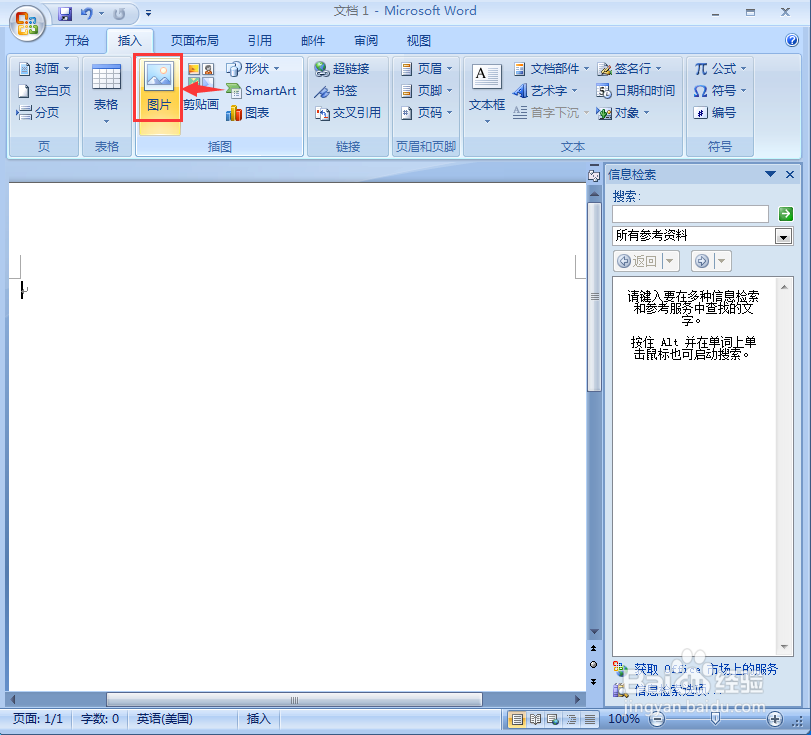Open the 页眉 header dropdown
Screen dimensions: 811x735
[426, 68]
